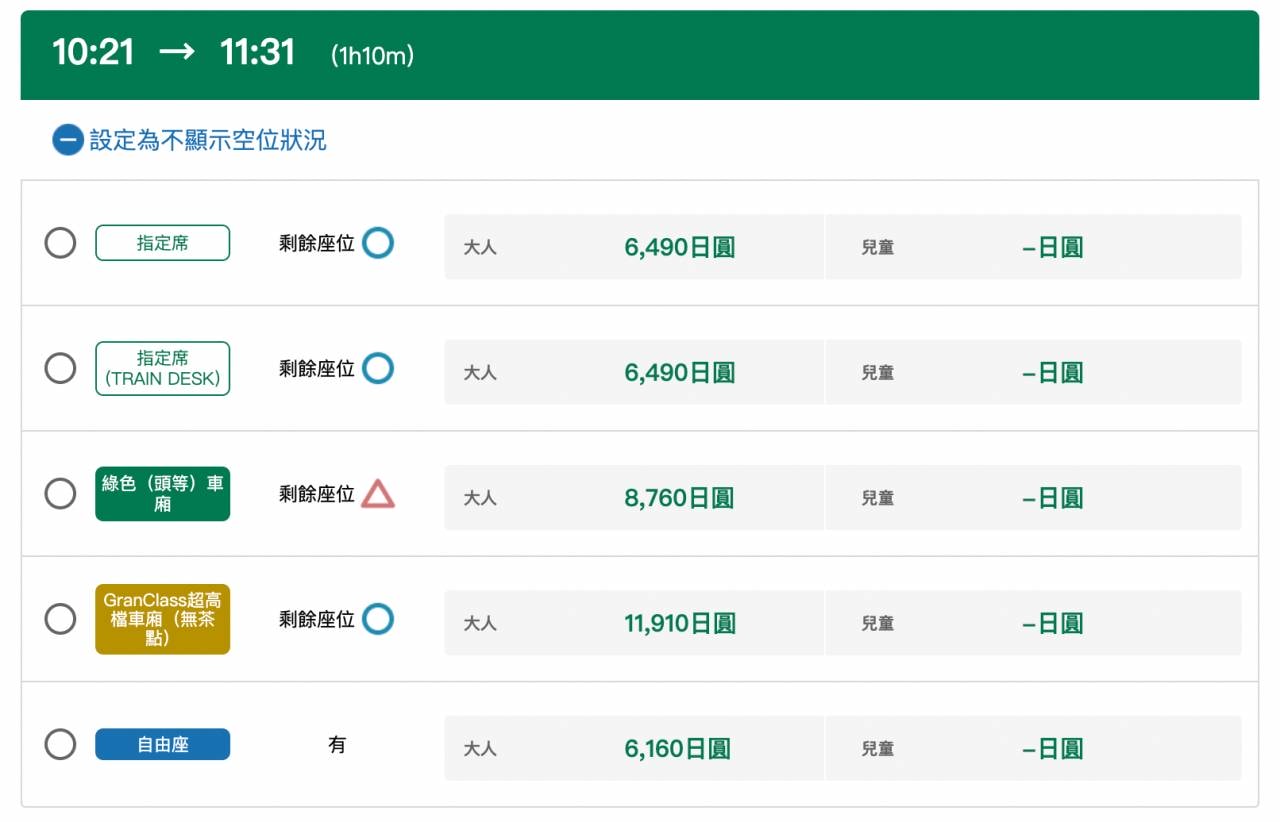This screenshot has height=822, width=1280.
Task: Click the gold GranClass超高檔車廂 badge
Action: tap(163, 619)
